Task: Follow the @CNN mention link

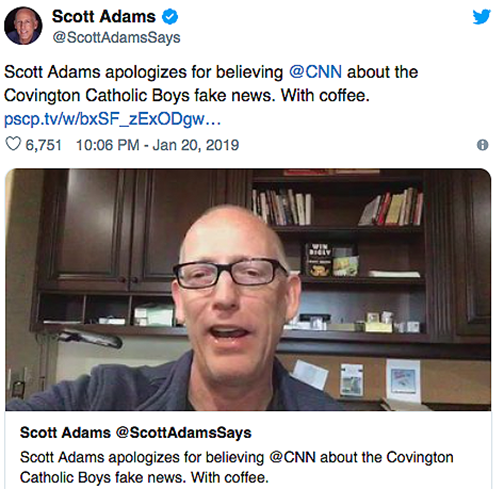Action: [x=315, y=72]
